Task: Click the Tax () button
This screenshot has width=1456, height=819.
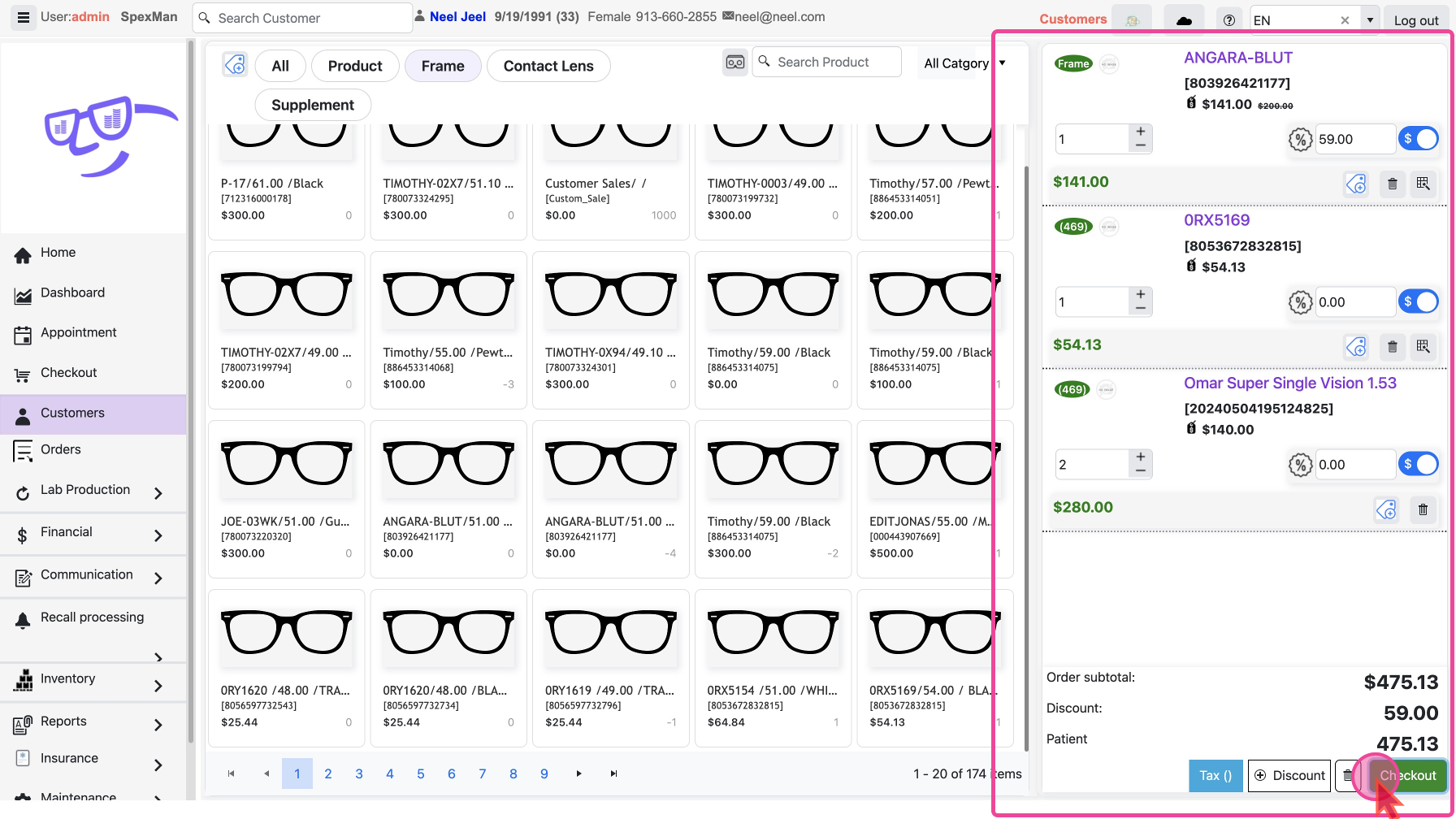Action: 1215,775
